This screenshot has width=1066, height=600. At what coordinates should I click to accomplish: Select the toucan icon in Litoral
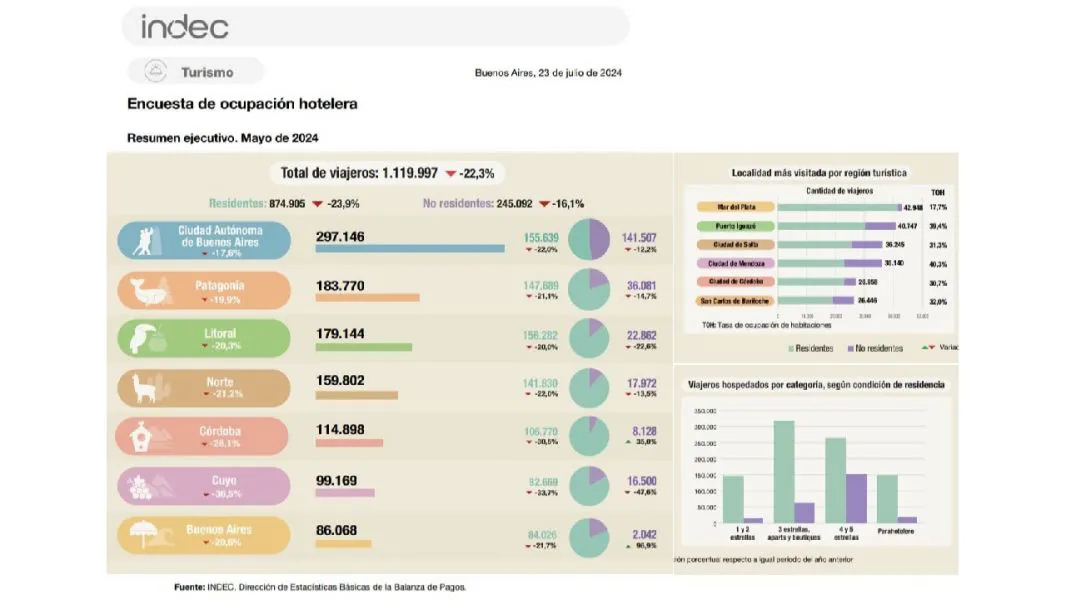pyautogui.click(x=141, y=338)
